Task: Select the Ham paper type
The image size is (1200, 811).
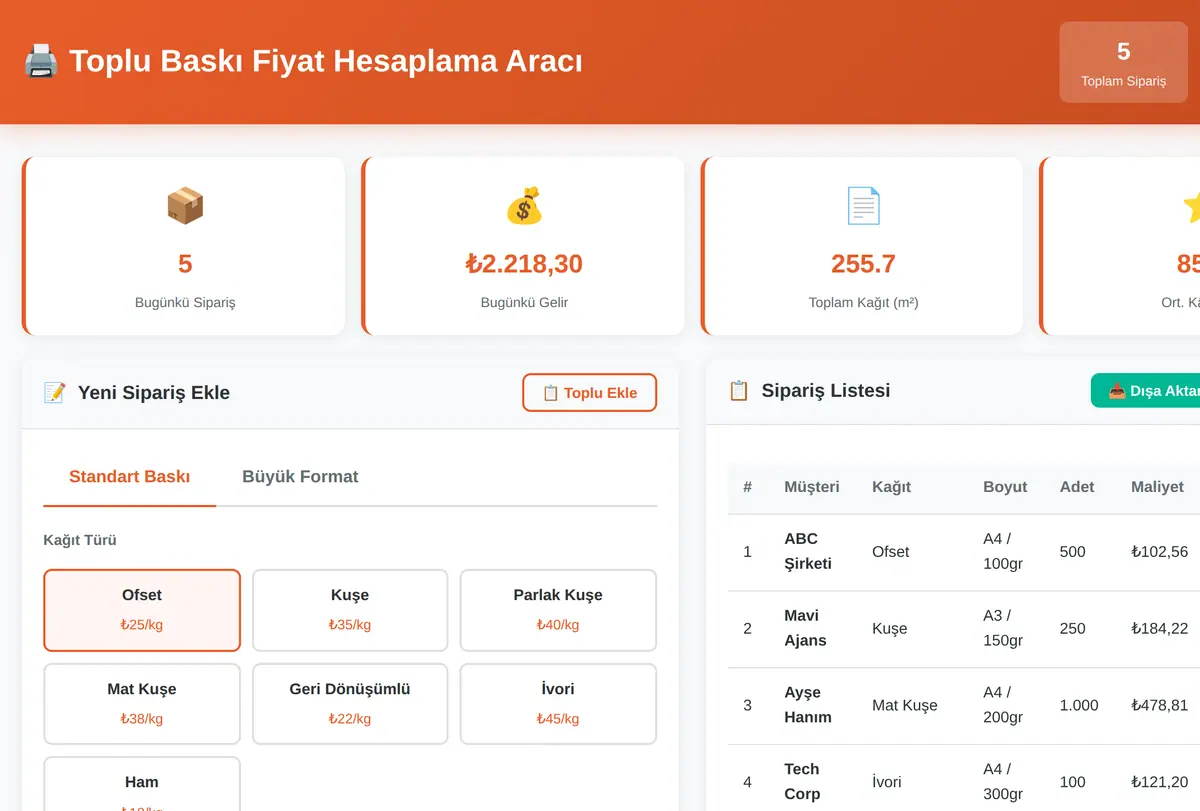Action: click(x=142, y=785)
